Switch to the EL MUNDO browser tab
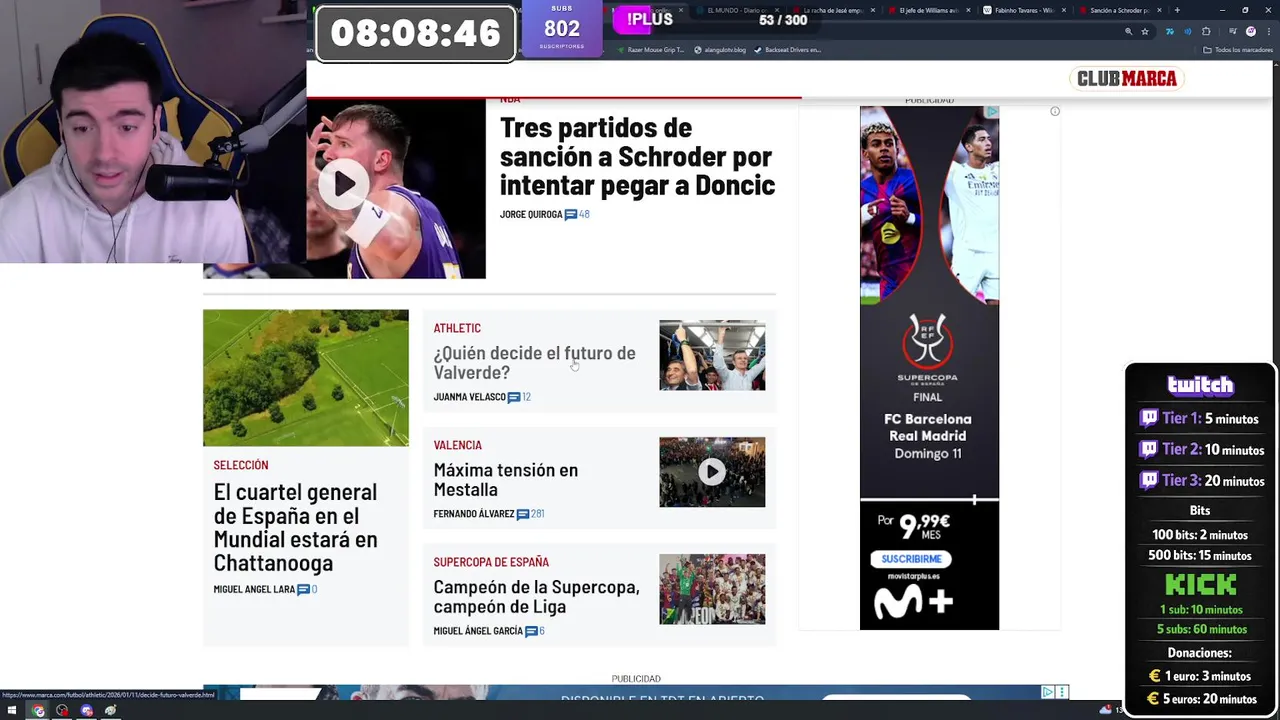 [x=738, y=10]
